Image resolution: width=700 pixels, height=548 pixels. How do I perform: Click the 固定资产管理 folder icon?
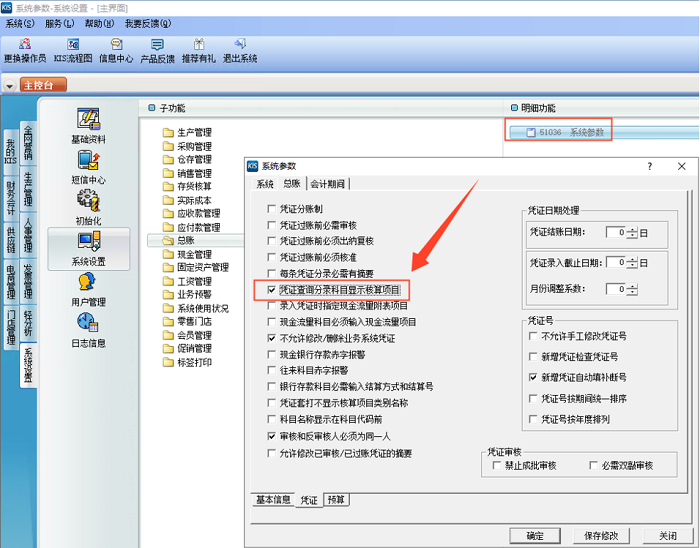click(168, 267)
